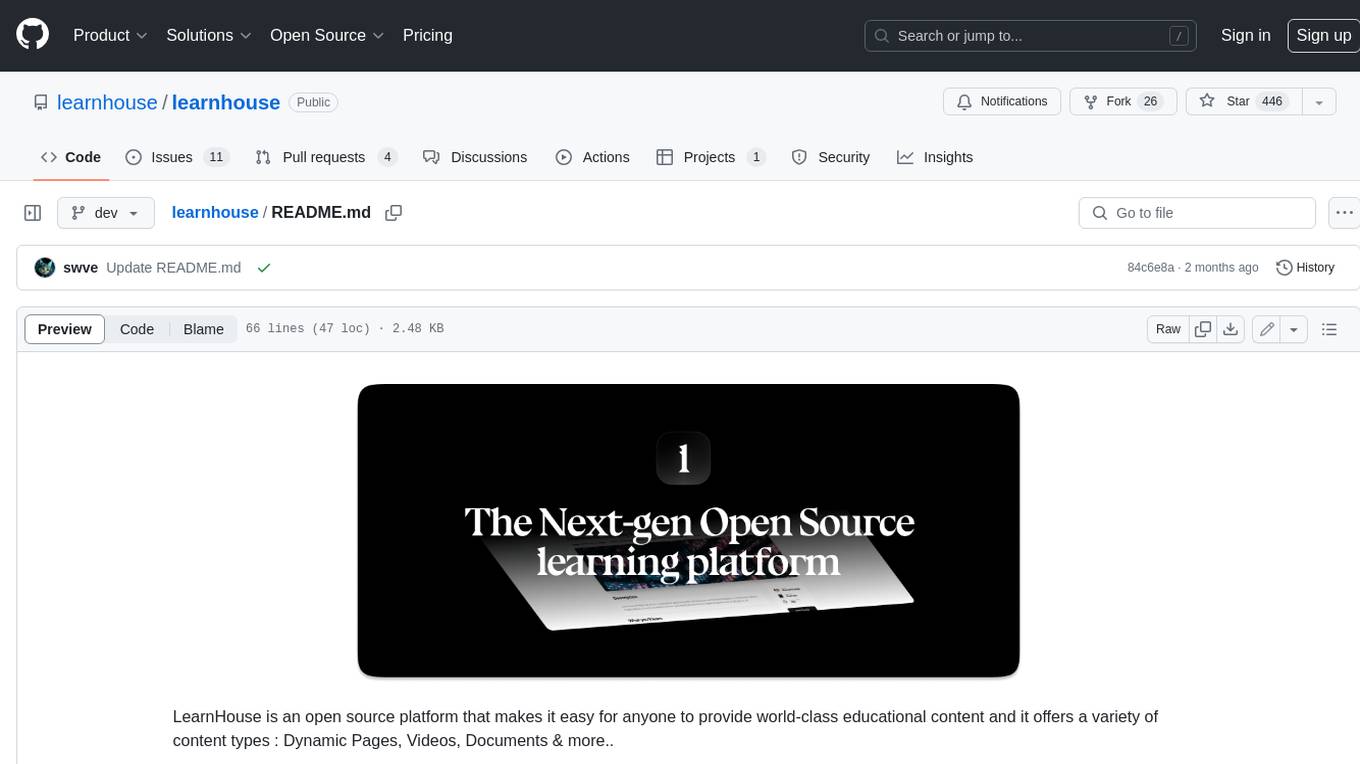Open commit 84c6e8a

click(1151, 268)
